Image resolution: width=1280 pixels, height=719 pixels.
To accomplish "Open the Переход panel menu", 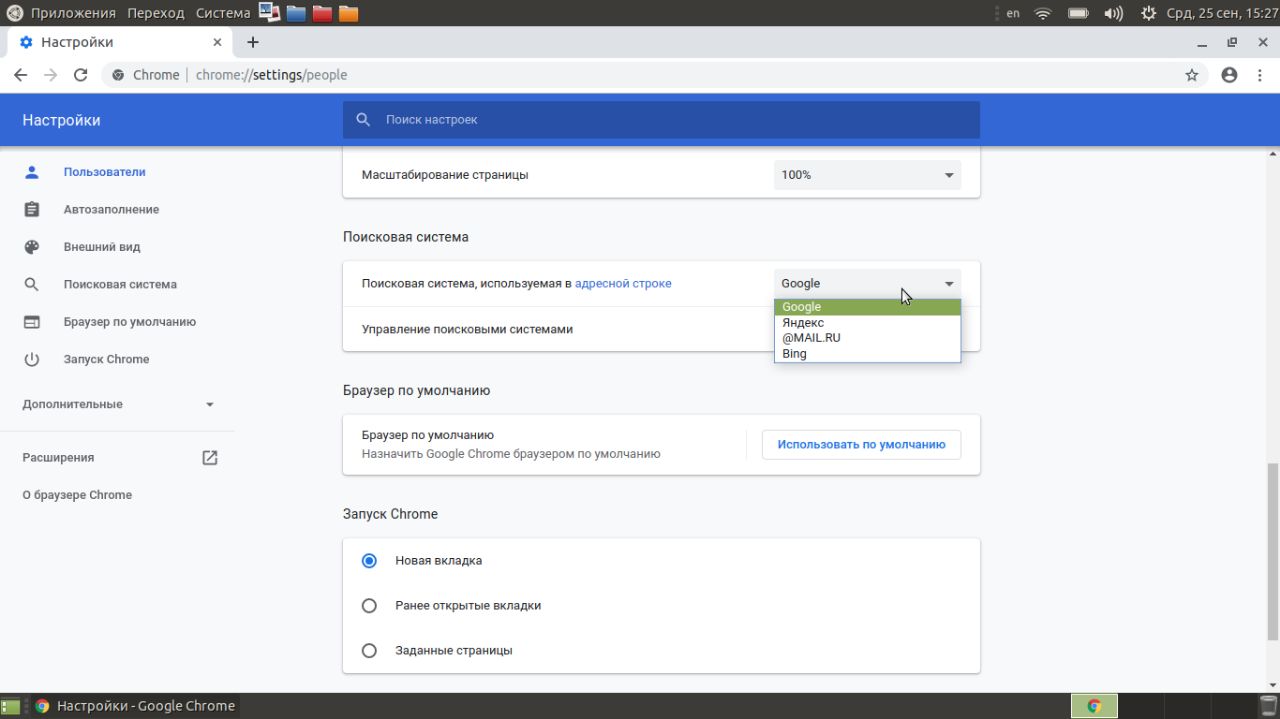I will [156, 13].
